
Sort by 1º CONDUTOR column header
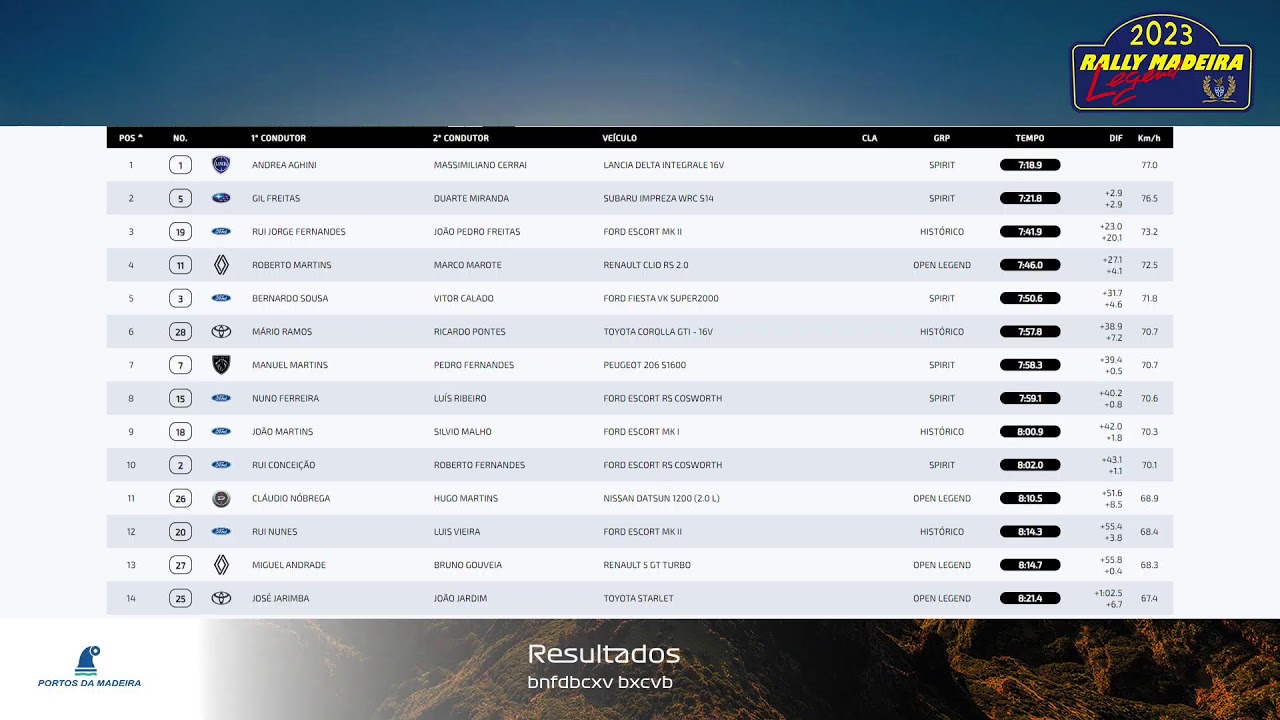(278, 138)
